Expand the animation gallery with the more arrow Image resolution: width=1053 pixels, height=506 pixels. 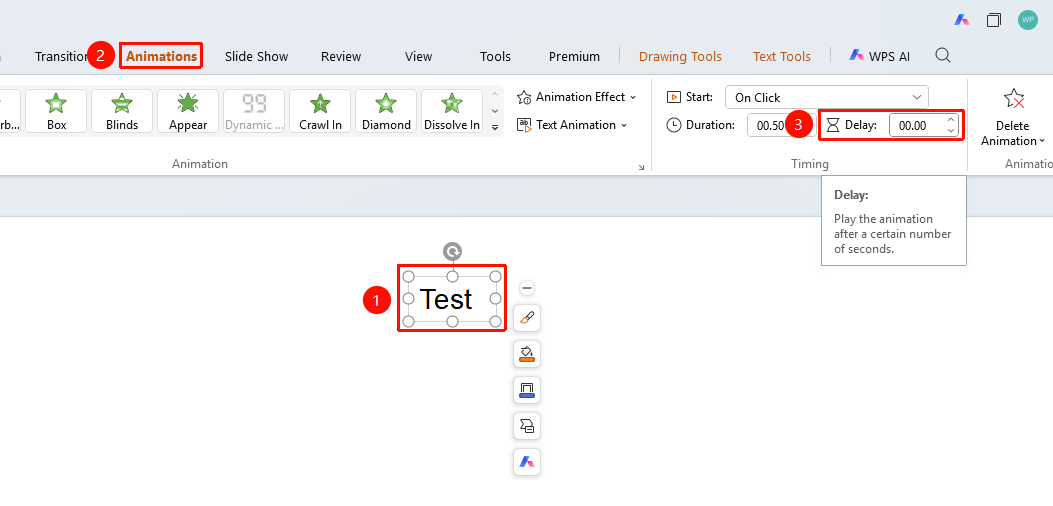[x=495, y=127]
